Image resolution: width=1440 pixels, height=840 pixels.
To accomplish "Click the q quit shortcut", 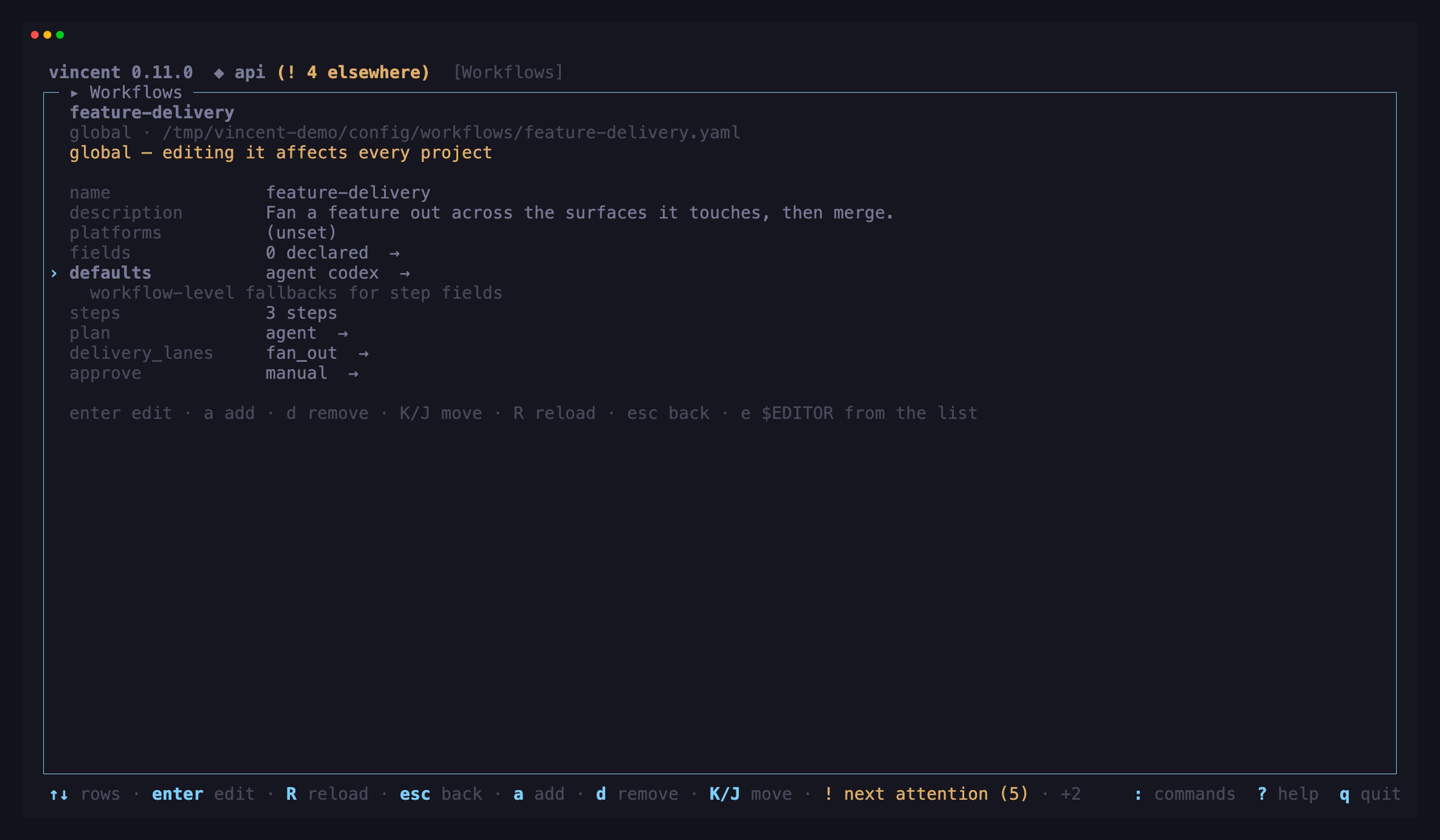I will (x=1370, y=794).
